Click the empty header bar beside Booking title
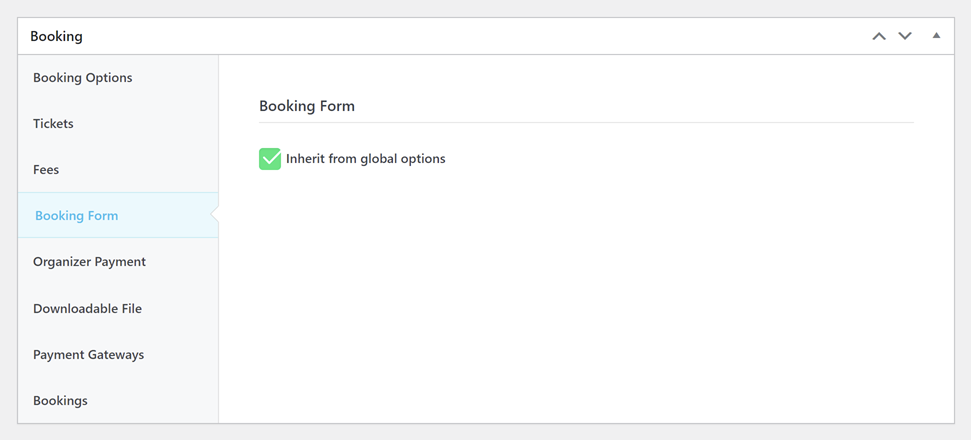The width and height of the screenshot is (971, 440). pos(450,36)
